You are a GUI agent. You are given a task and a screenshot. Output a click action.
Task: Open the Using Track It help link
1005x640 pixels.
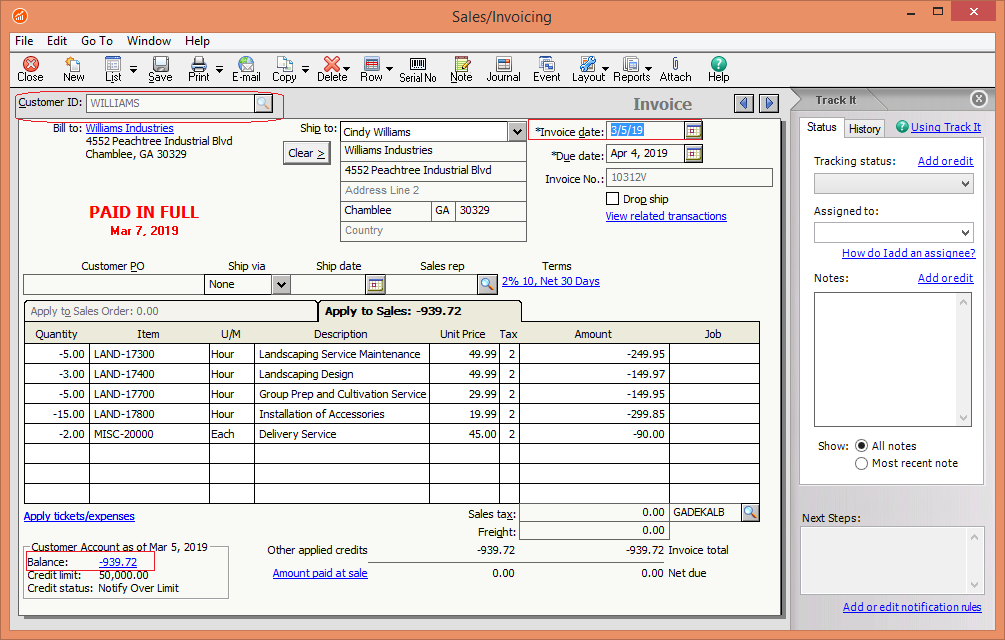(x=946, y=127)
